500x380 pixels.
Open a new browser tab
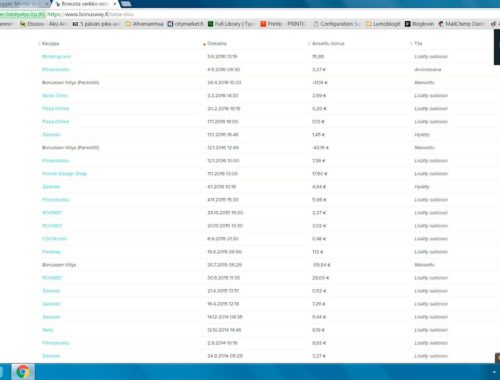click(126, 4)
